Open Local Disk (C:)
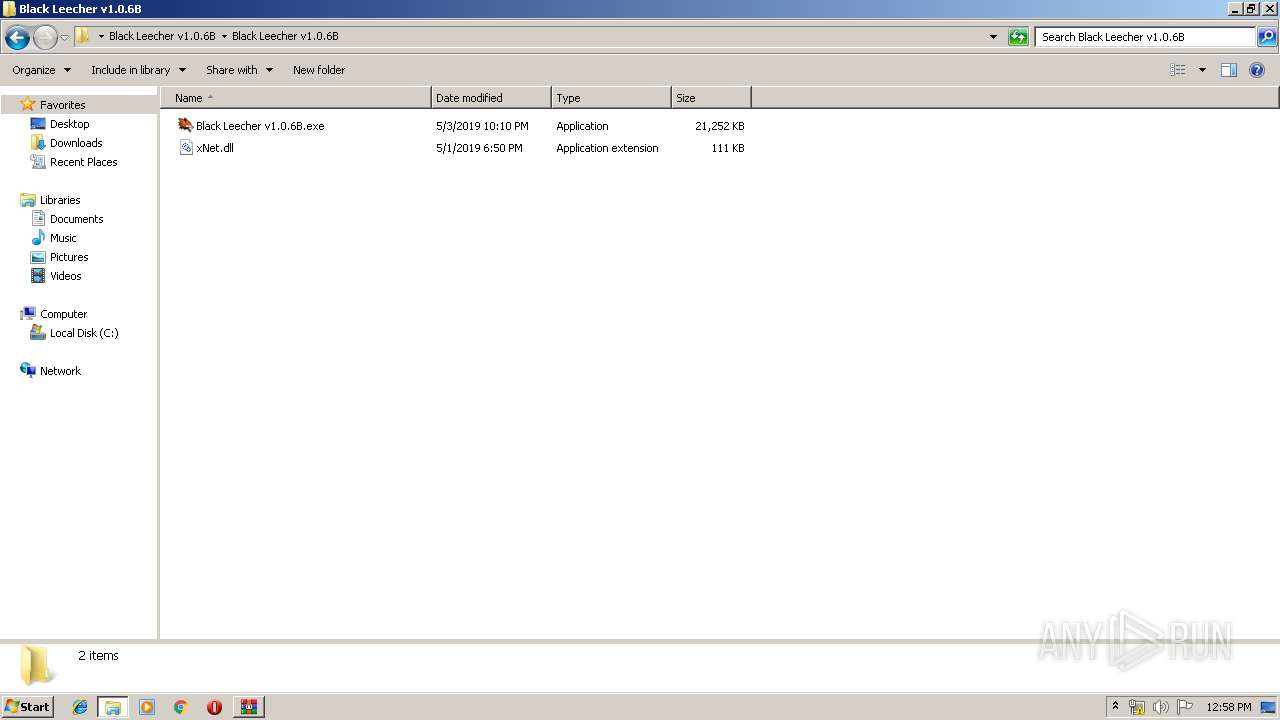The image size is (1280, 720). pos(84,333)
